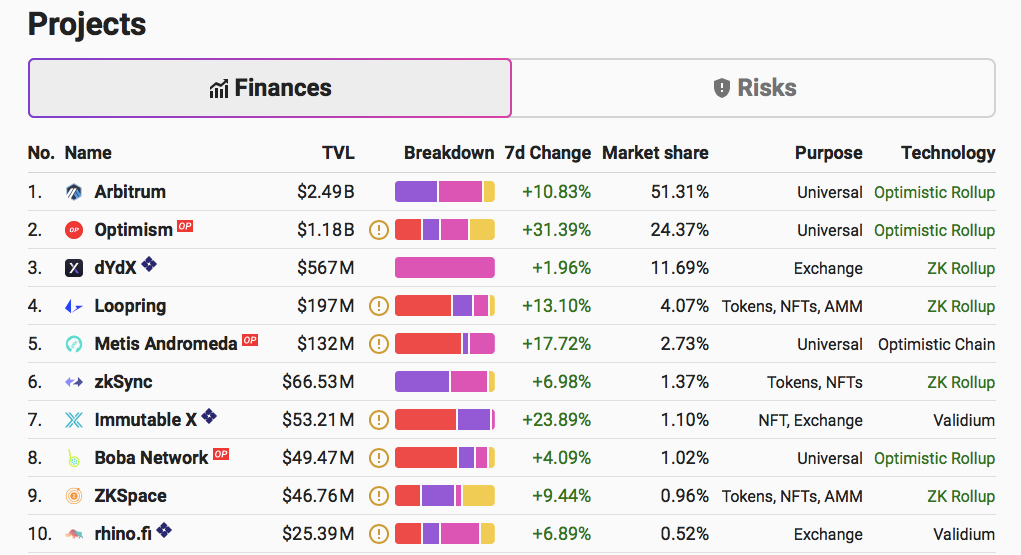
Task: Click the ZKSpace logo icon
Action: click(x=74, y=496)
